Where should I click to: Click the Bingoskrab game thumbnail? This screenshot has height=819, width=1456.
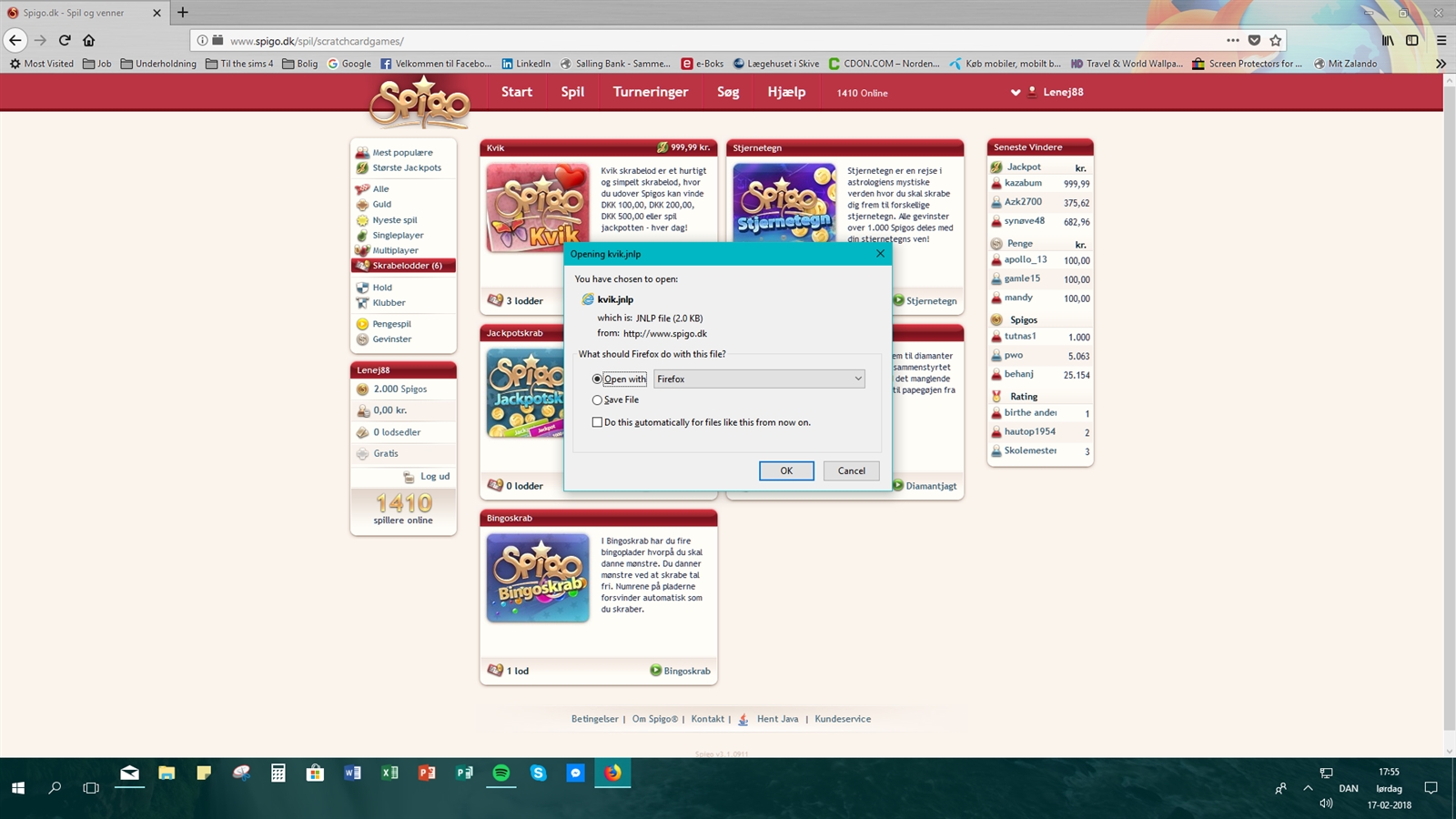point(538,578)
